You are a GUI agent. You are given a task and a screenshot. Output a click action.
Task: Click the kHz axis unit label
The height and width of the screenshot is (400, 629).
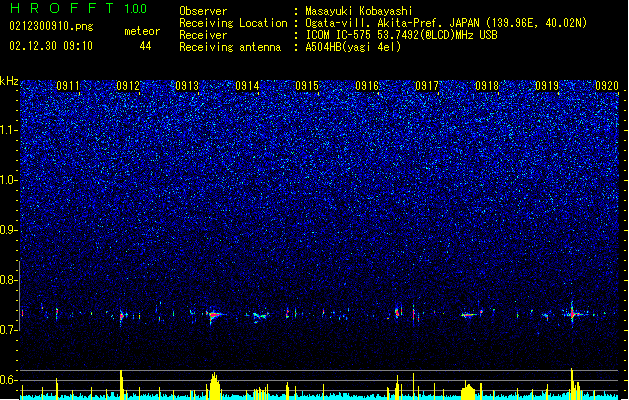[x=9, y=81]
